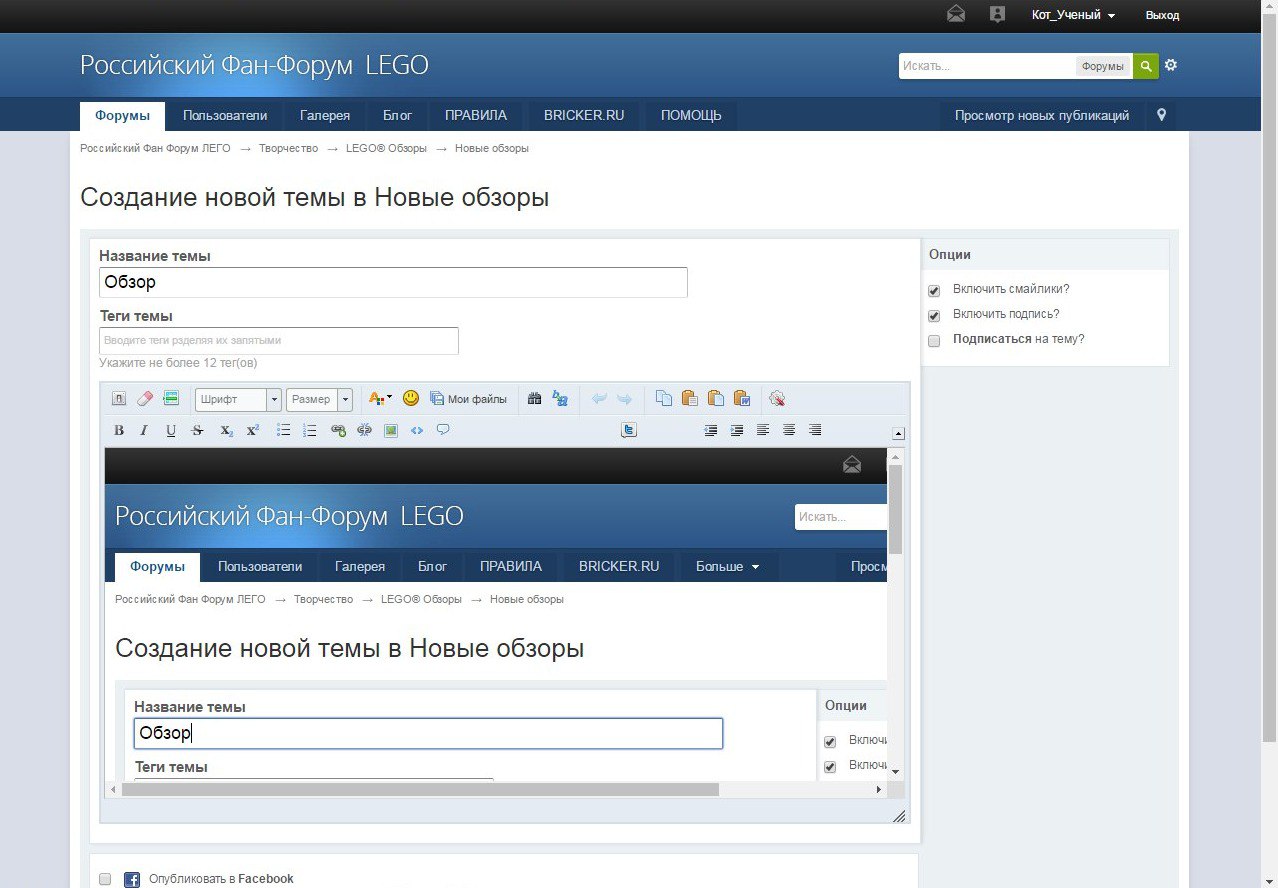Viewport: 1278px width, 888px height.
Task: Click the Выход logout link
Action: (1162, 15)
